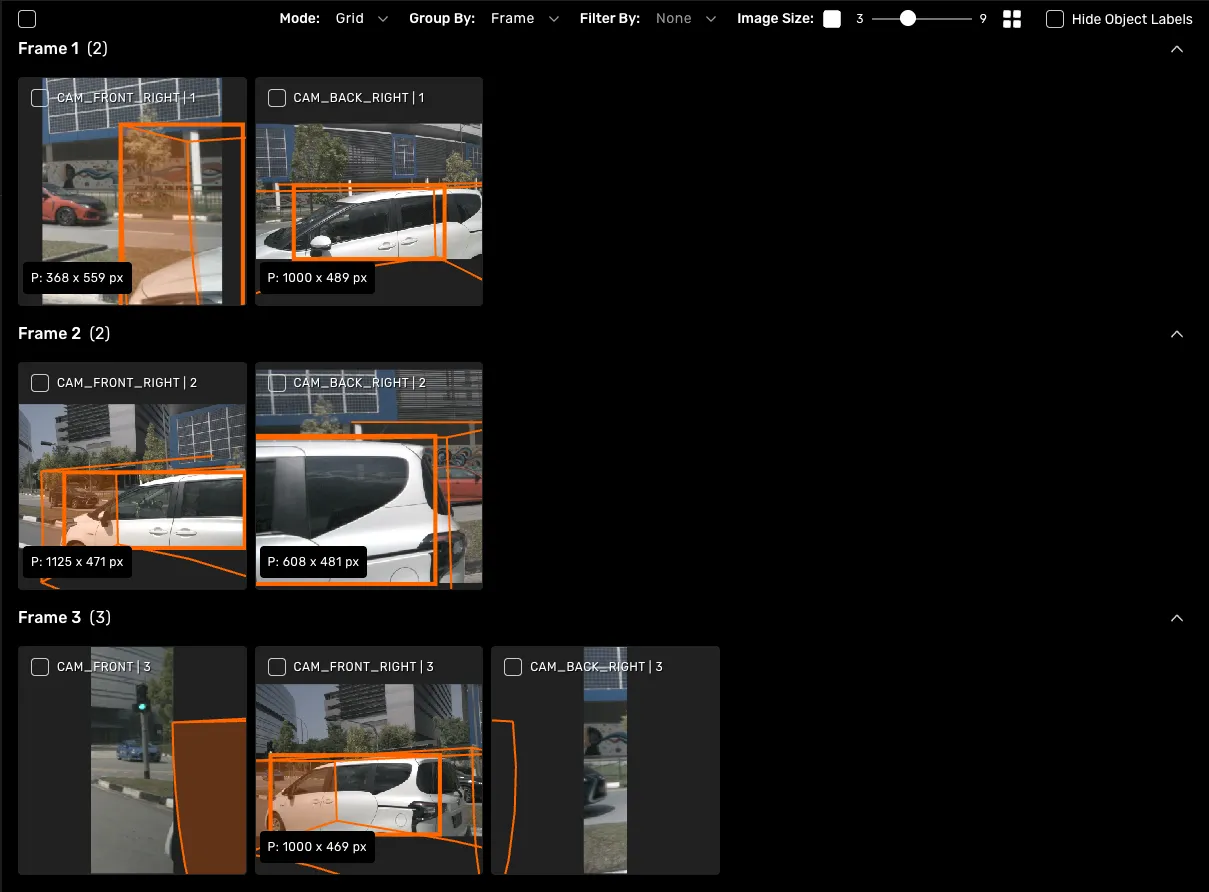This screenshot has width=1209, height=892.
Task: Open the Filter By dropdown
Action: click(x=686, y=19)
